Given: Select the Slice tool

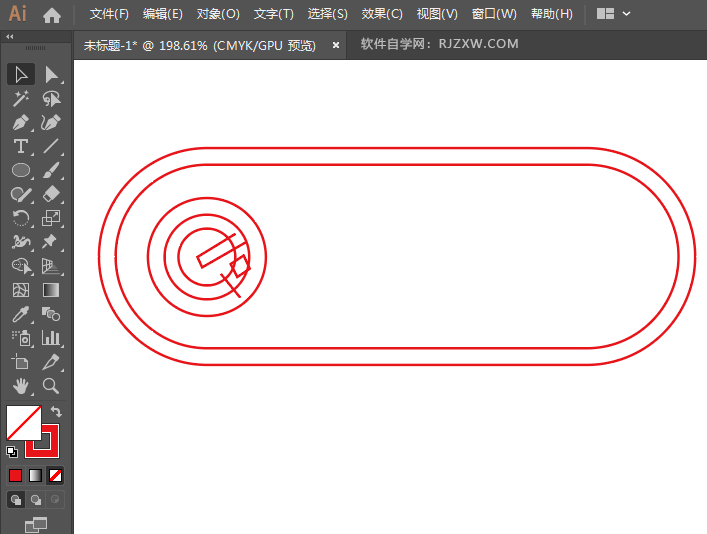Looking at the screenshot, I should [x=51, y=362].
